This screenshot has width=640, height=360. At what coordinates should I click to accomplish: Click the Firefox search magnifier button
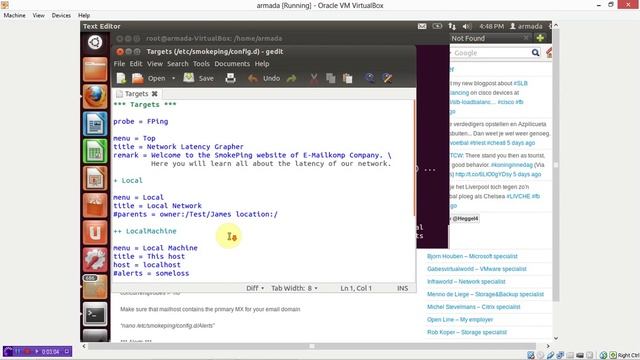[x=535, y=53]
